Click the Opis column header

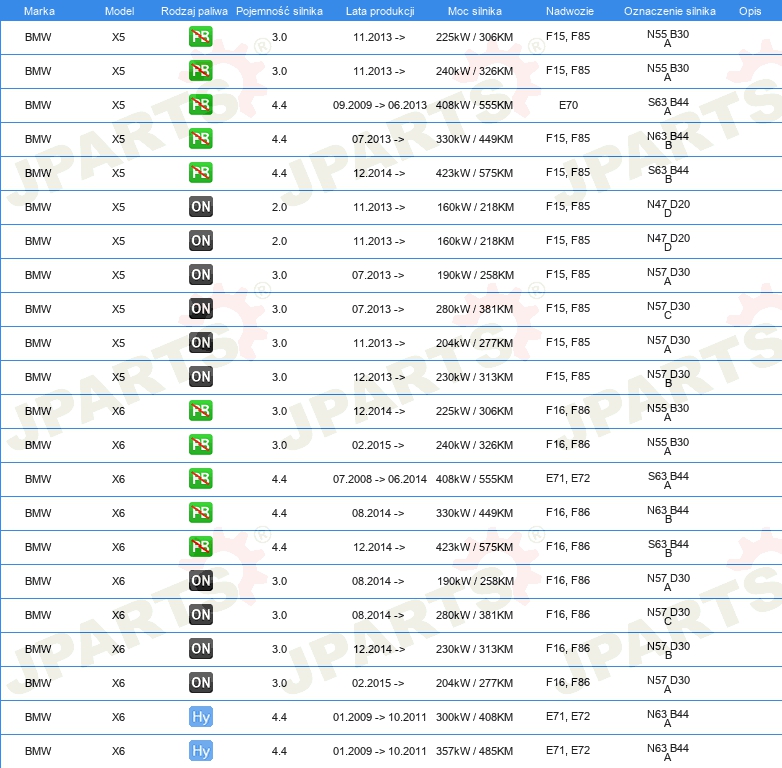point(749,11)
